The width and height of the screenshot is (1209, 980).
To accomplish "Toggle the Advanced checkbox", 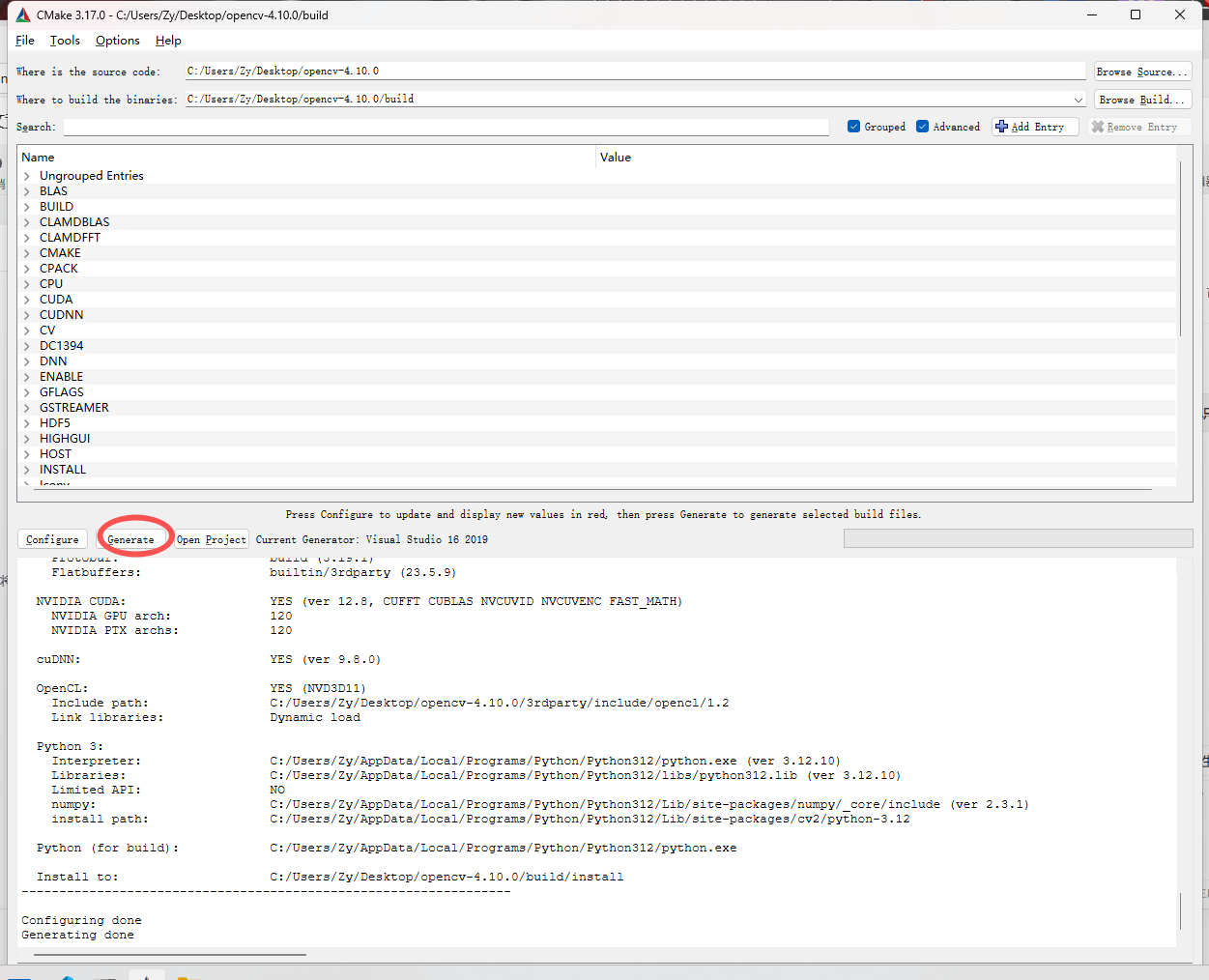I will [x=922, y=127].
